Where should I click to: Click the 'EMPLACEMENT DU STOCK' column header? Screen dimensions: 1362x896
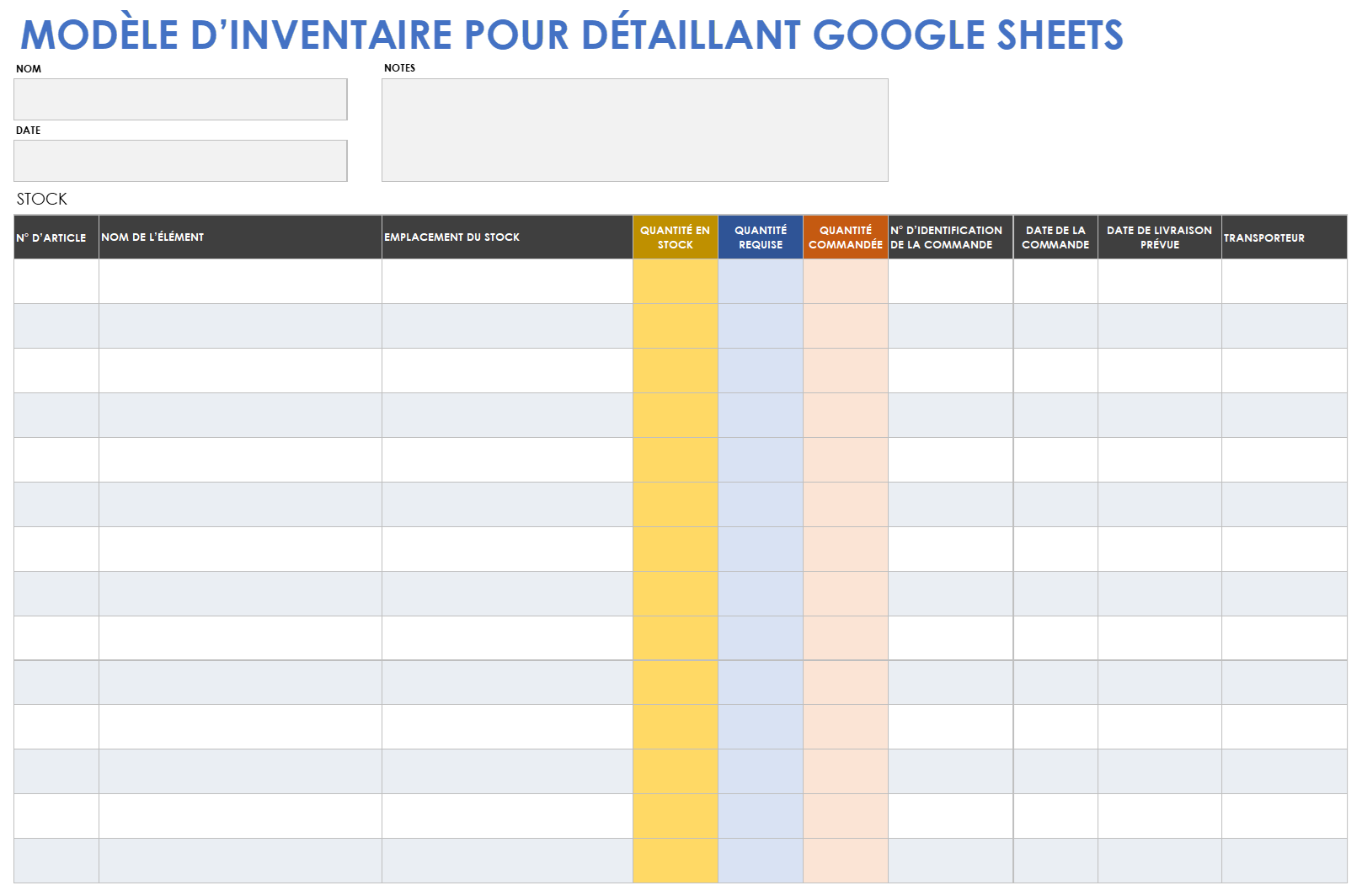tap(507, 237)
